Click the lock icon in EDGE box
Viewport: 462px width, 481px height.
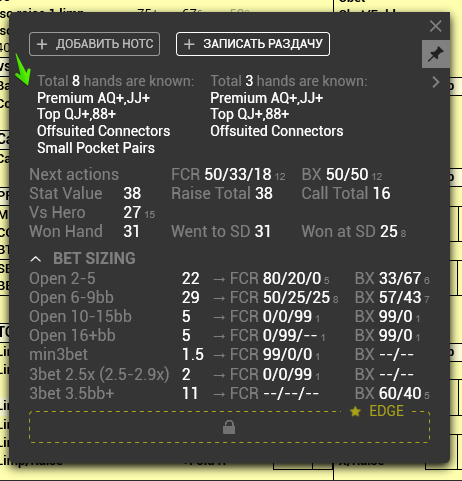click(229, 427)
